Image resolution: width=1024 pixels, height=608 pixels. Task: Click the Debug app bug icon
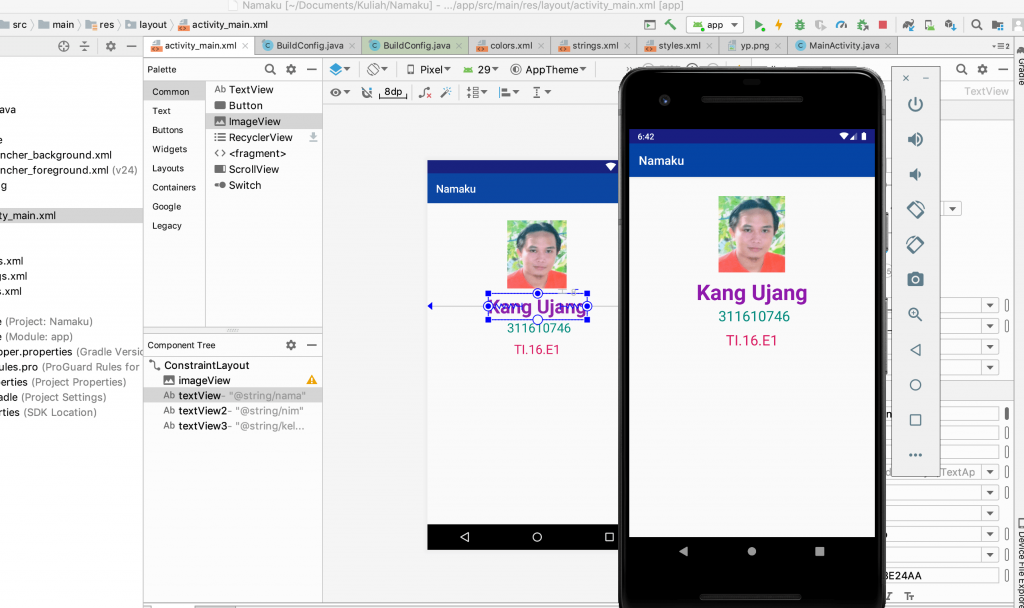801,24
